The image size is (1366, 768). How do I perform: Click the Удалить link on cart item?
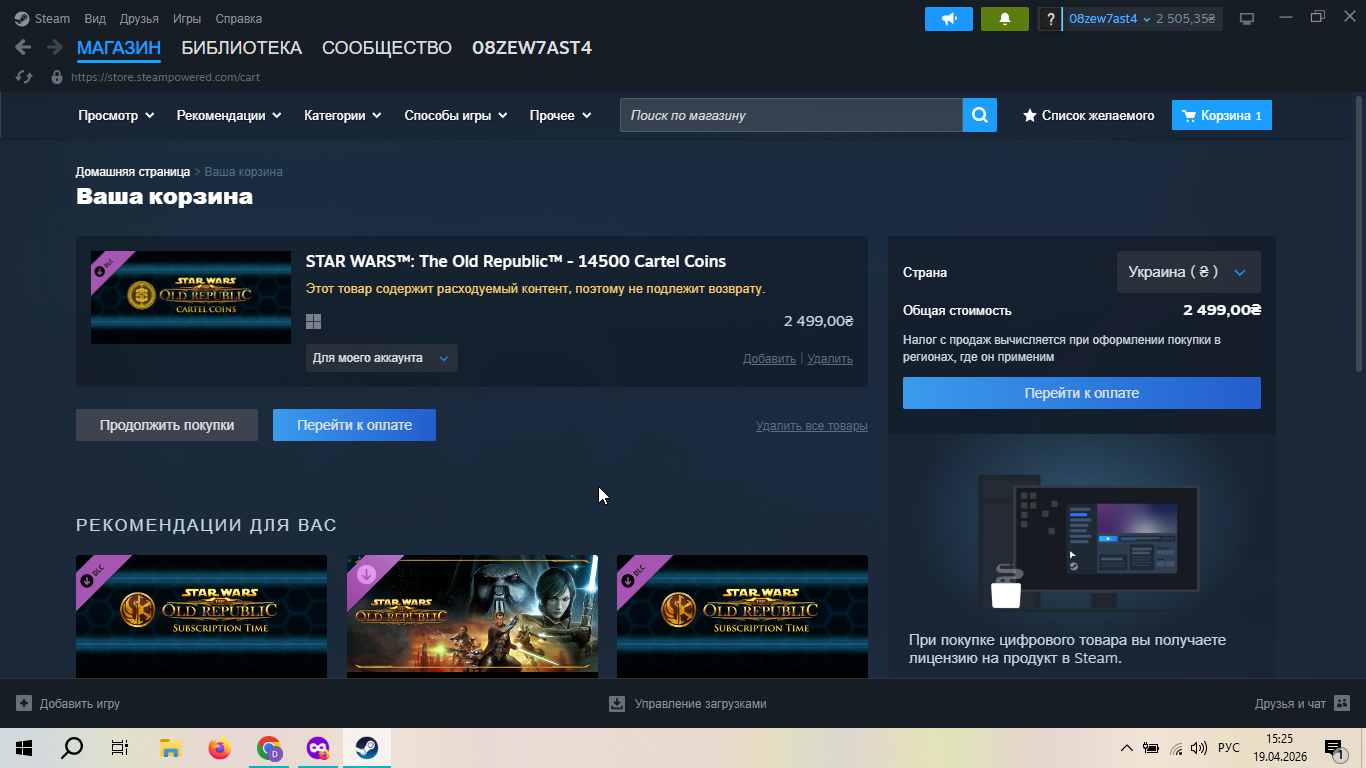[830, 359]
